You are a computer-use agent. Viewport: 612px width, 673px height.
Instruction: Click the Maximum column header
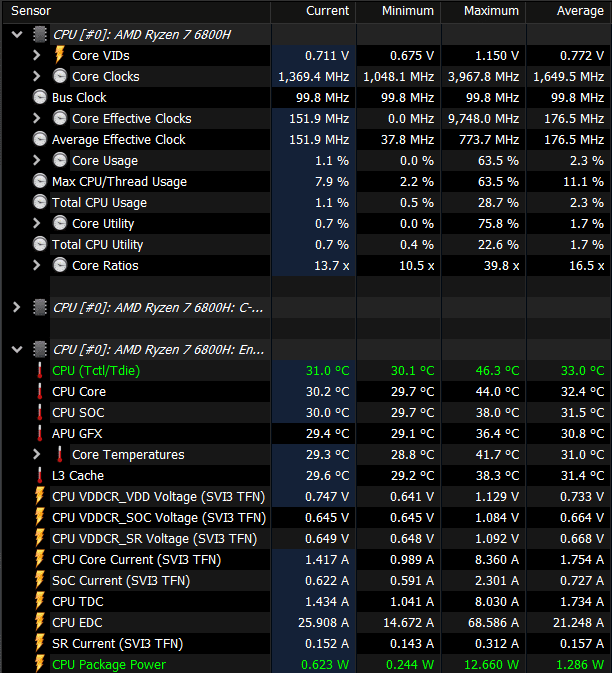(x=483, y=11)
